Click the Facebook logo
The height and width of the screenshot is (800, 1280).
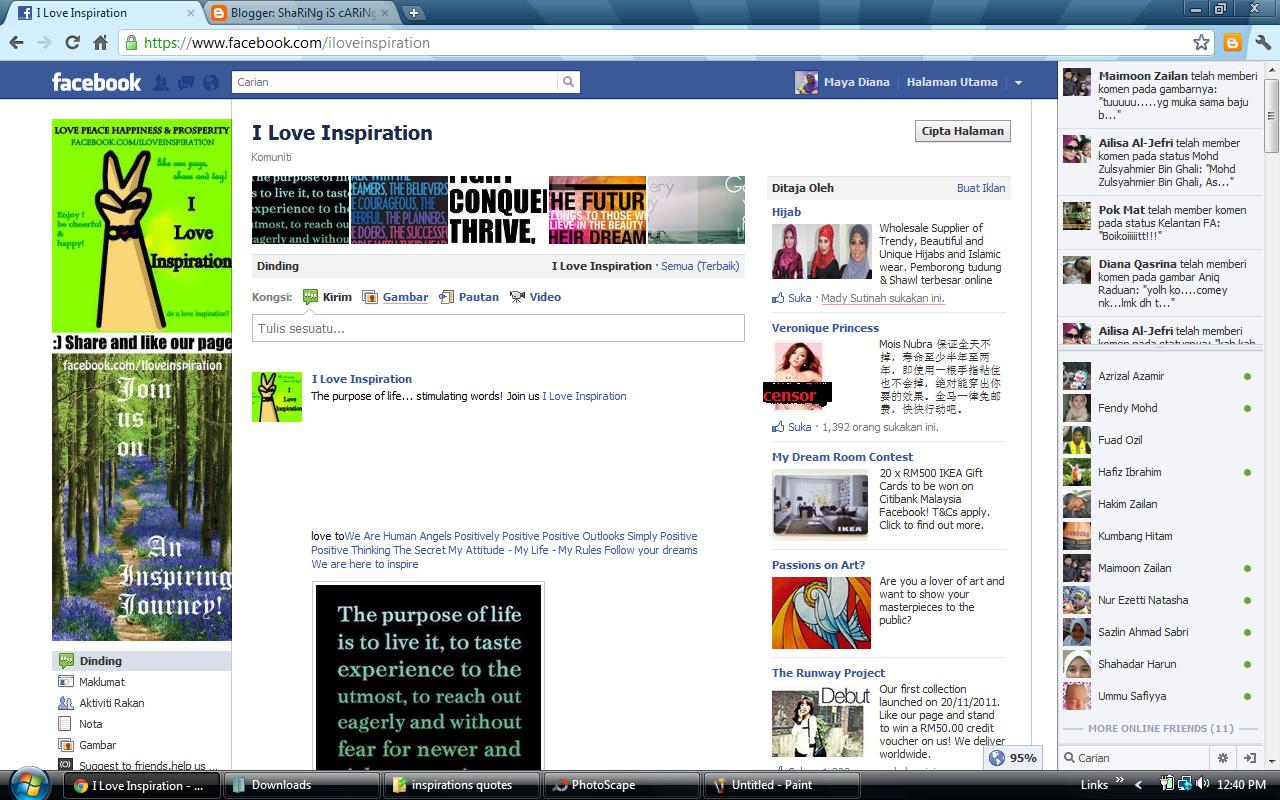coord(96,82)
